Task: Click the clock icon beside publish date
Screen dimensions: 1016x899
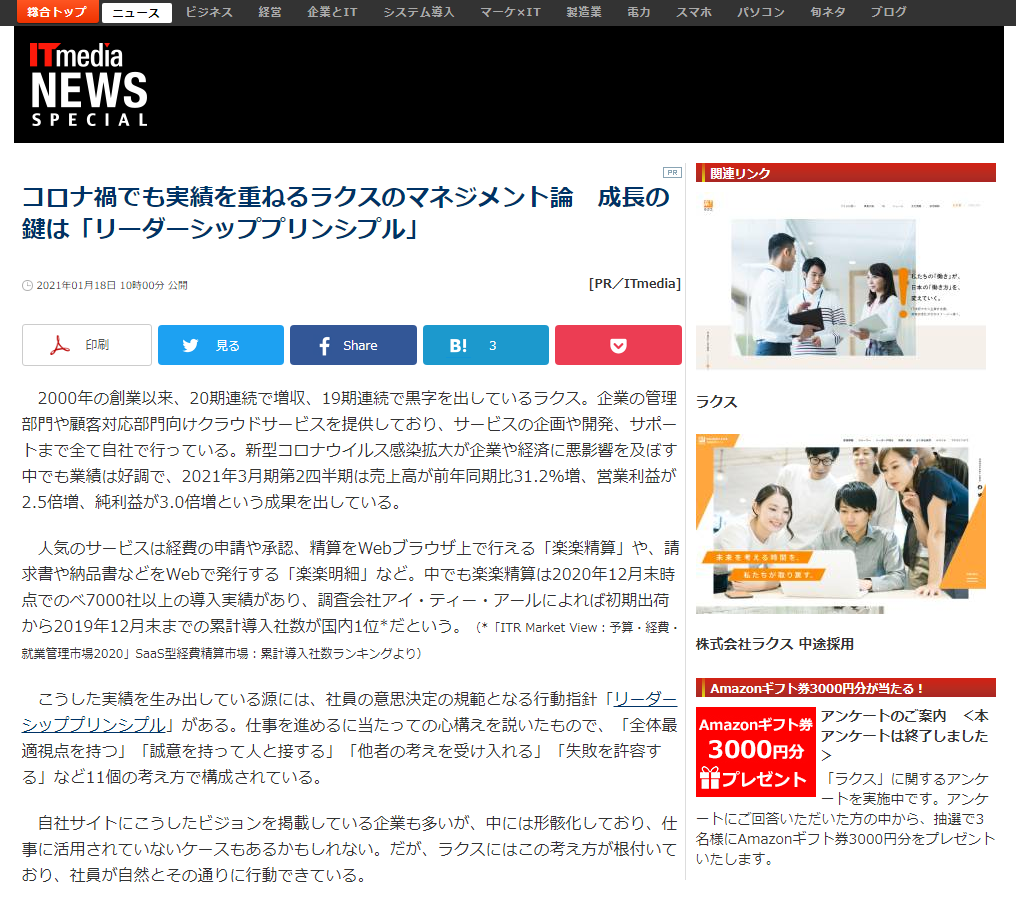Action: (x=27, y=285)
